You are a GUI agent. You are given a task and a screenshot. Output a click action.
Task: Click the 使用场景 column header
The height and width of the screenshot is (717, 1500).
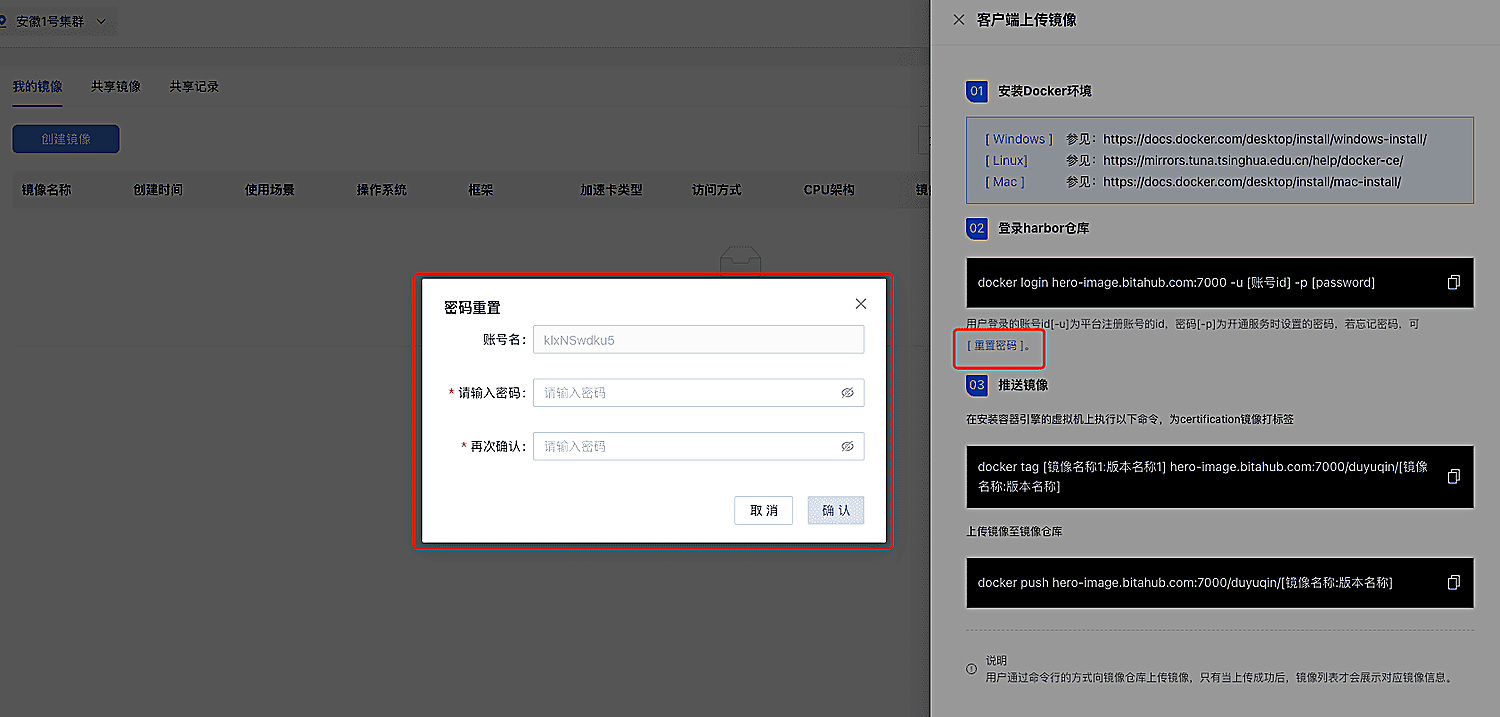point(270,189)
